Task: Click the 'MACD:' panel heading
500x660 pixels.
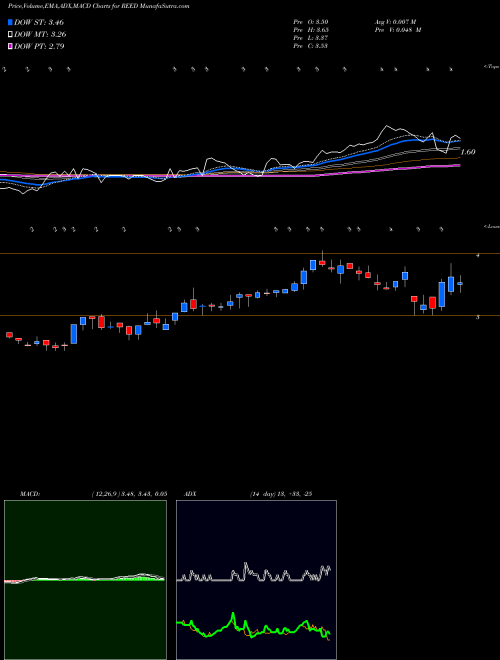Action: click(30, 494)
